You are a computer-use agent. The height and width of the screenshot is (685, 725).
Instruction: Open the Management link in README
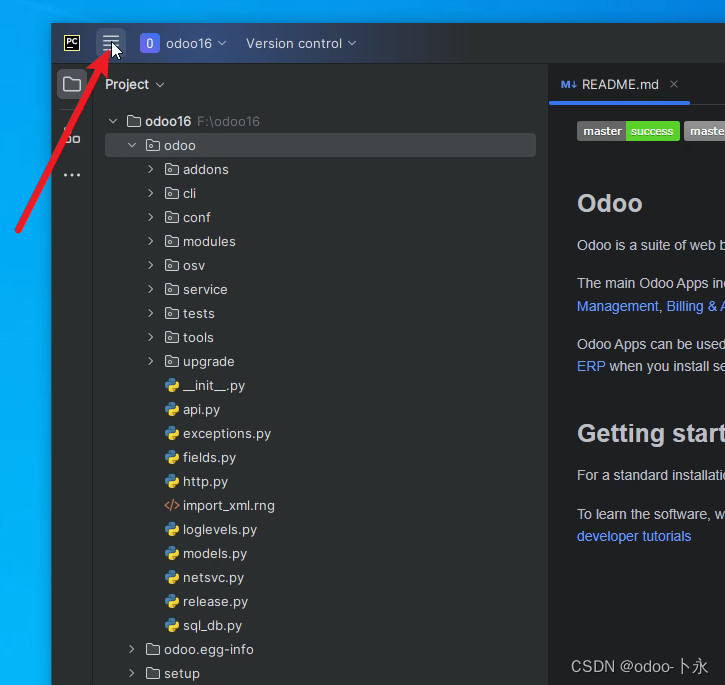tap(617, 306)
